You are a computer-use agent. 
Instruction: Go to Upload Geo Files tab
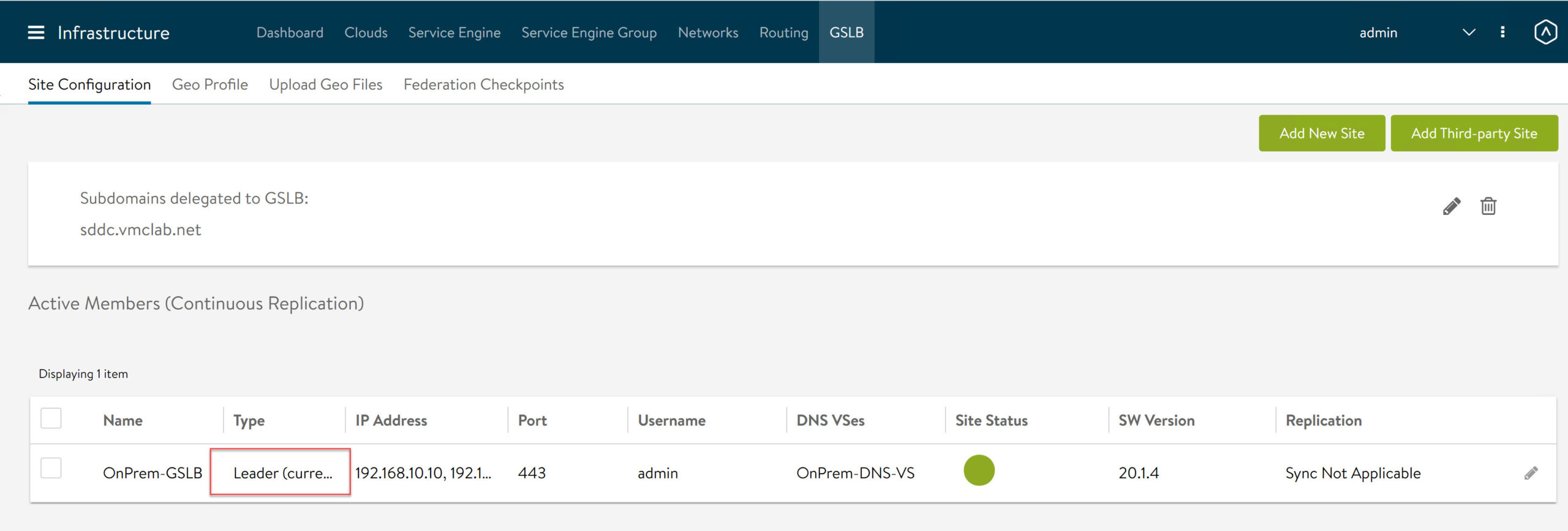(325, 85)
